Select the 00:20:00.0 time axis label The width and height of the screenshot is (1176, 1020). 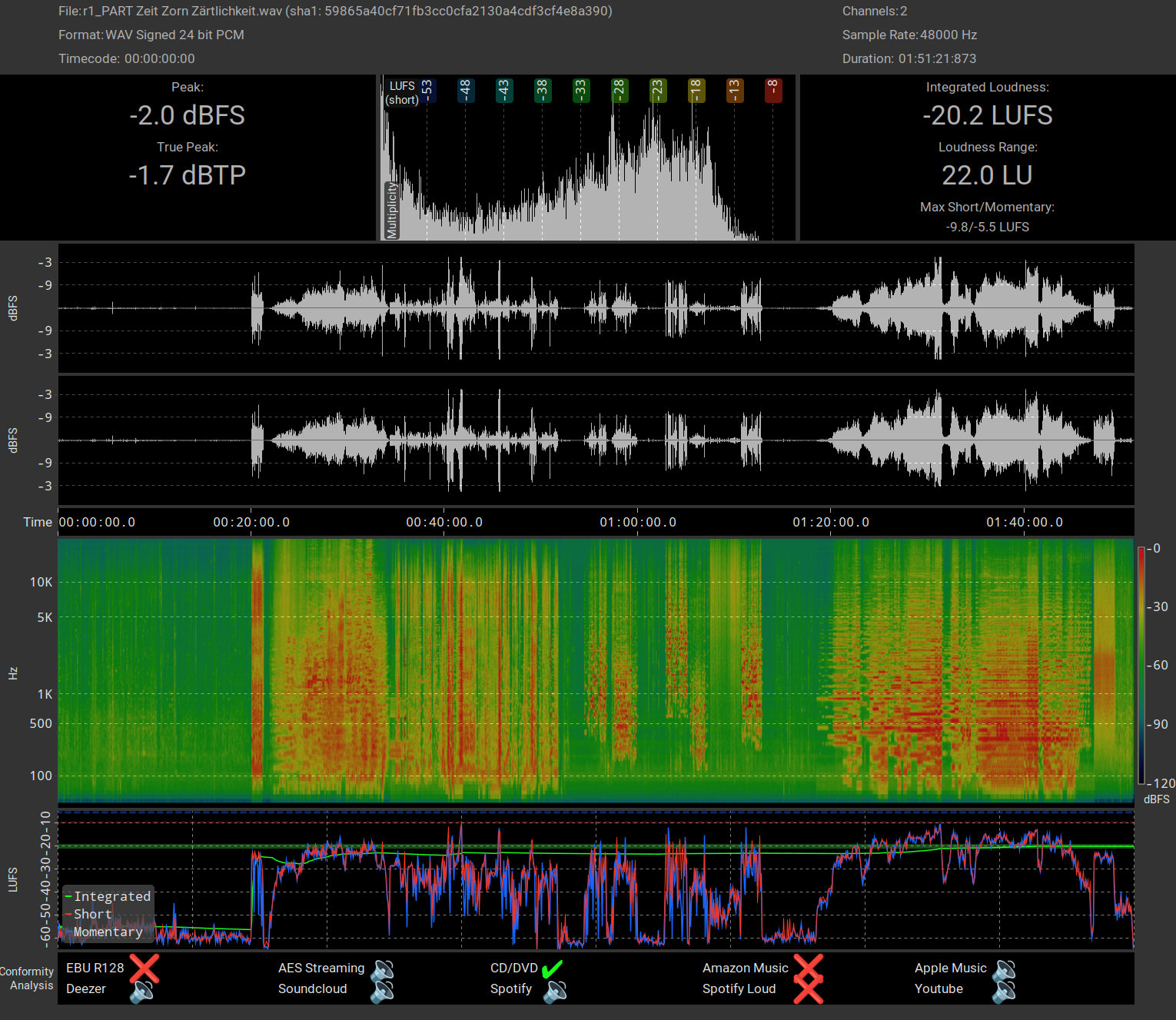251,523
